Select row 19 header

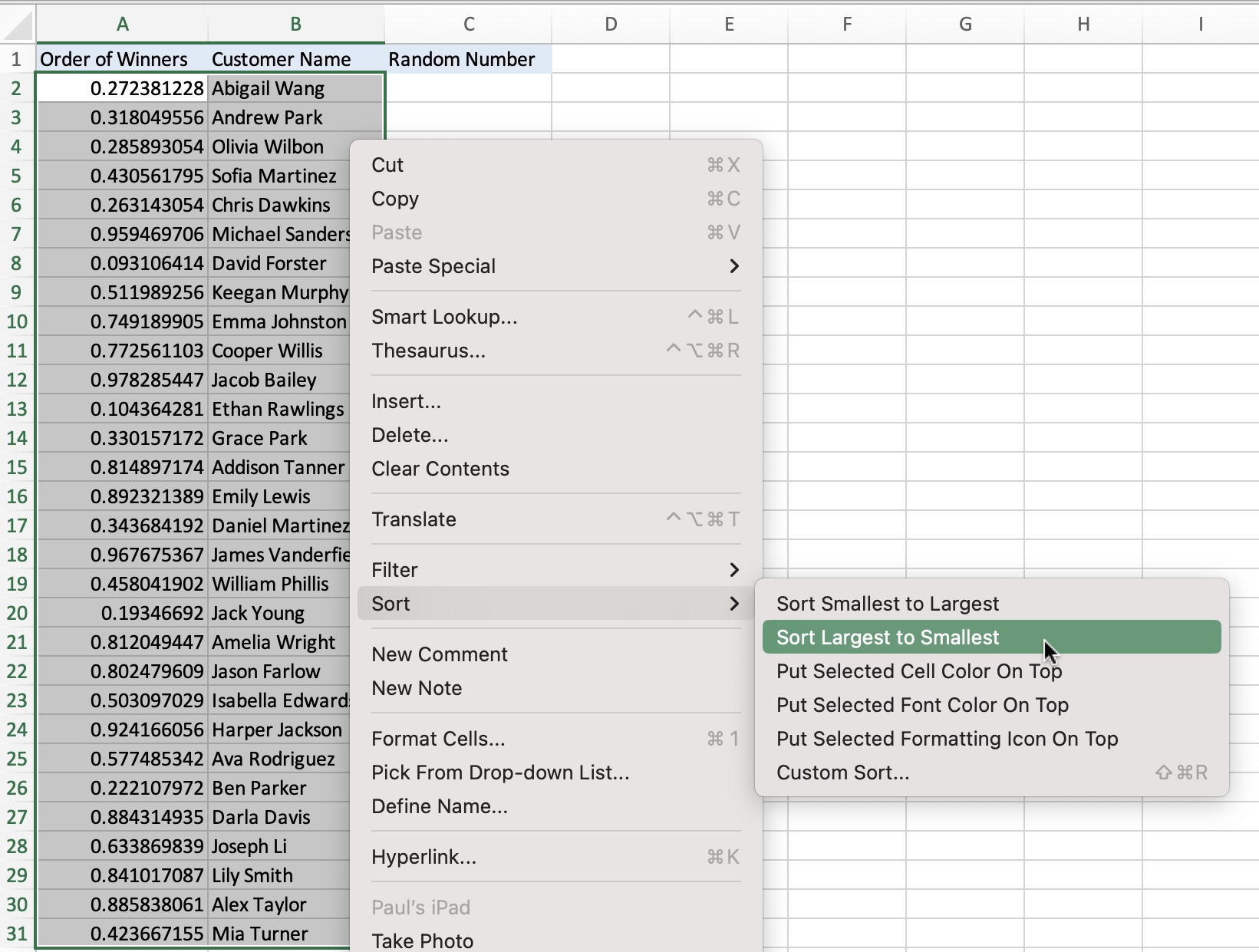[17, 584]
